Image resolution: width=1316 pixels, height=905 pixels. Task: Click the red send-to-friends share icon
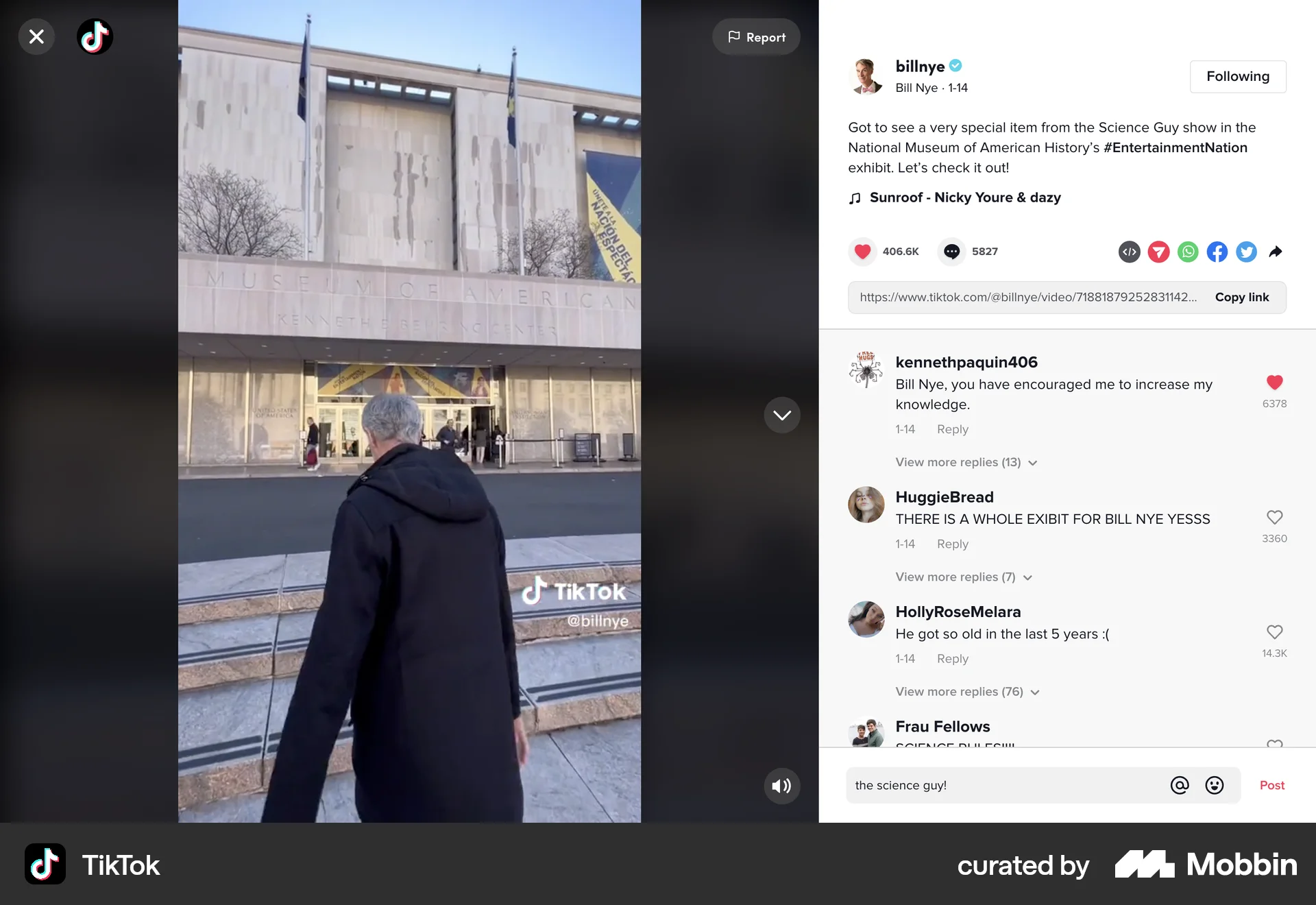pyautogui.click(x=1158, y=252)
